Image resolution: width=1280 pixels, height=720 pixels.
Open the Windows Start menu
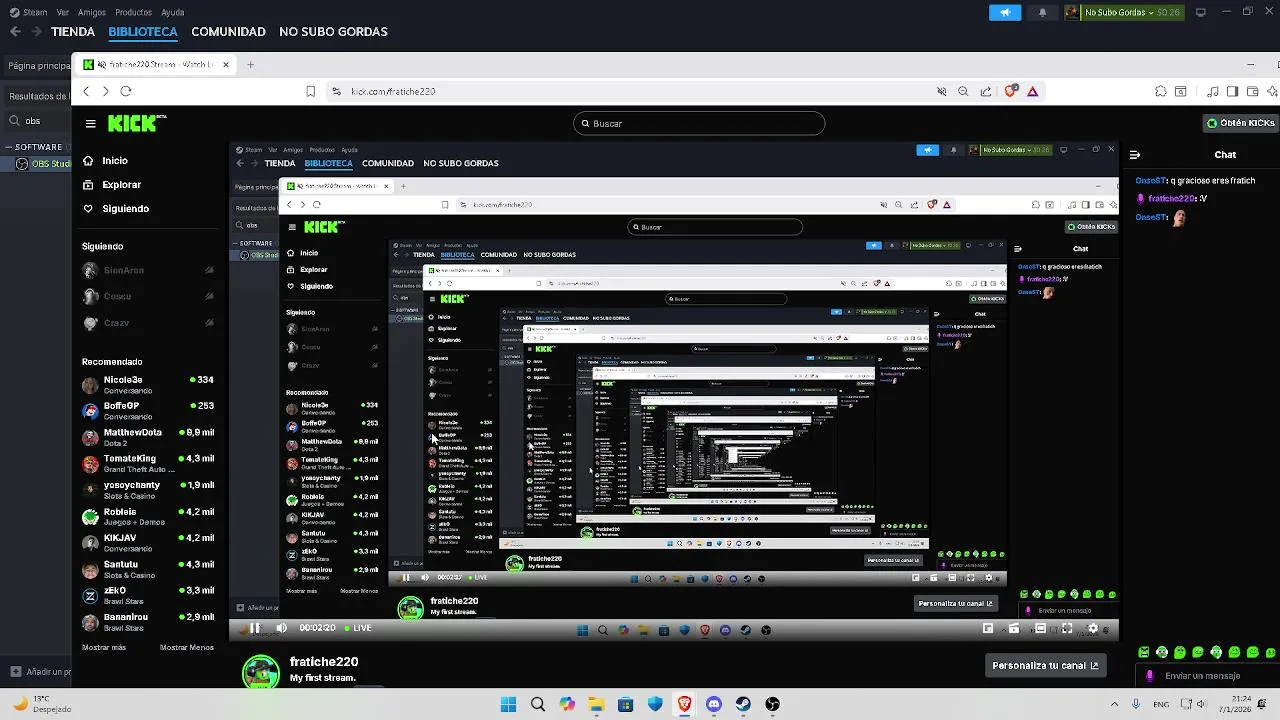(508, 704)
